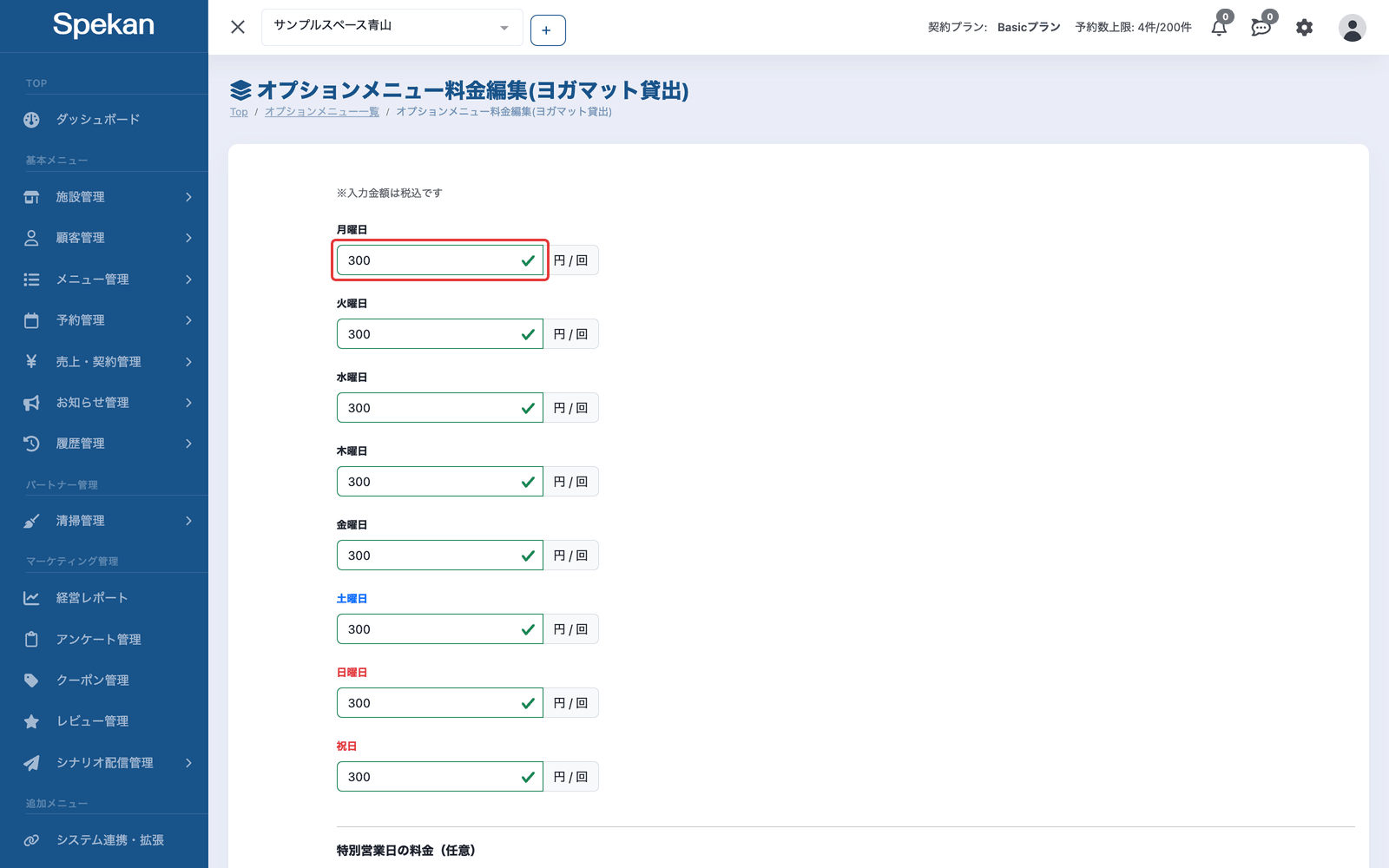Screen dimensions: 1389x868
Task: Click the 予約数上限: 4件/200件 text
Action: 1133,28
